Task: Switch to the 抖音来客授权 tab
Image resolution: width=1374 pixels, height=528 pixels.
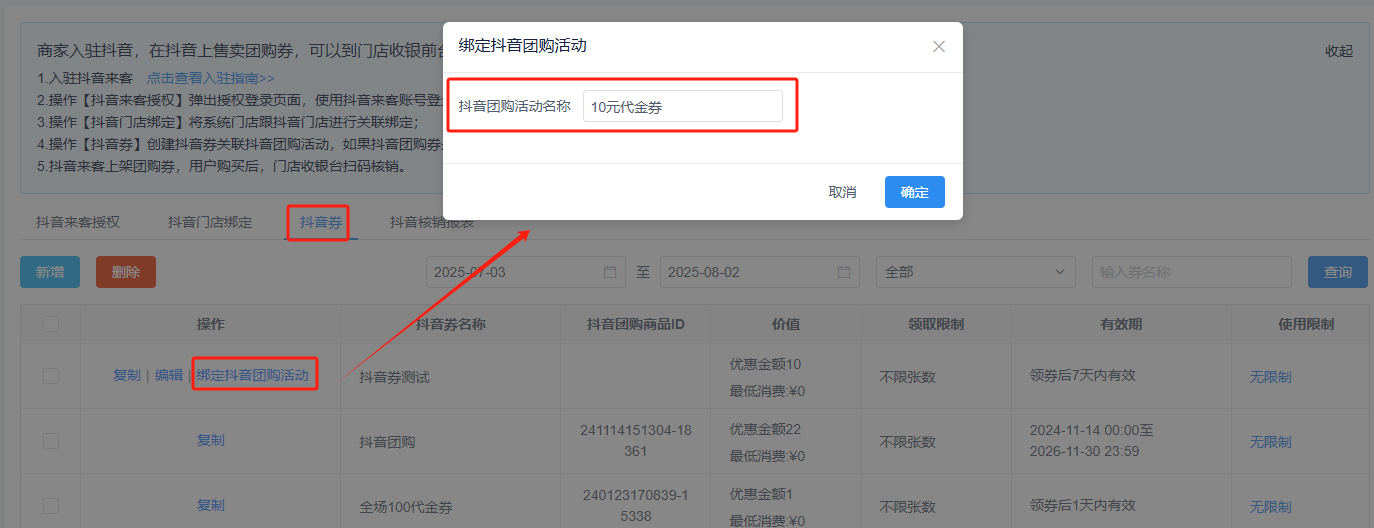Action: (x=78, y=222)
